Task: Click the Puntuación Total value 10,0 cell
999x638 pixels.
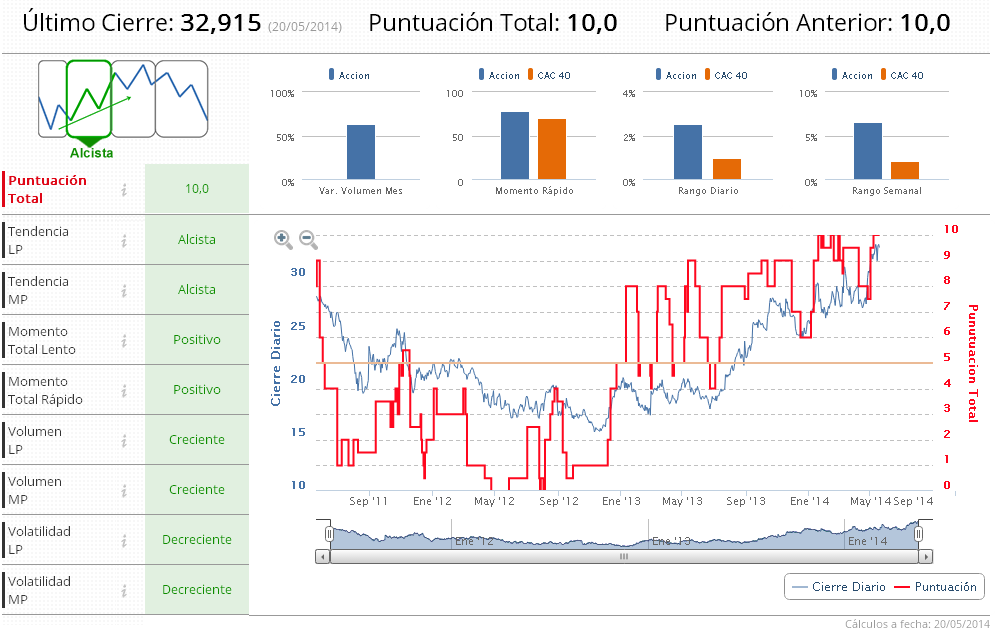Action: (197, 189)
